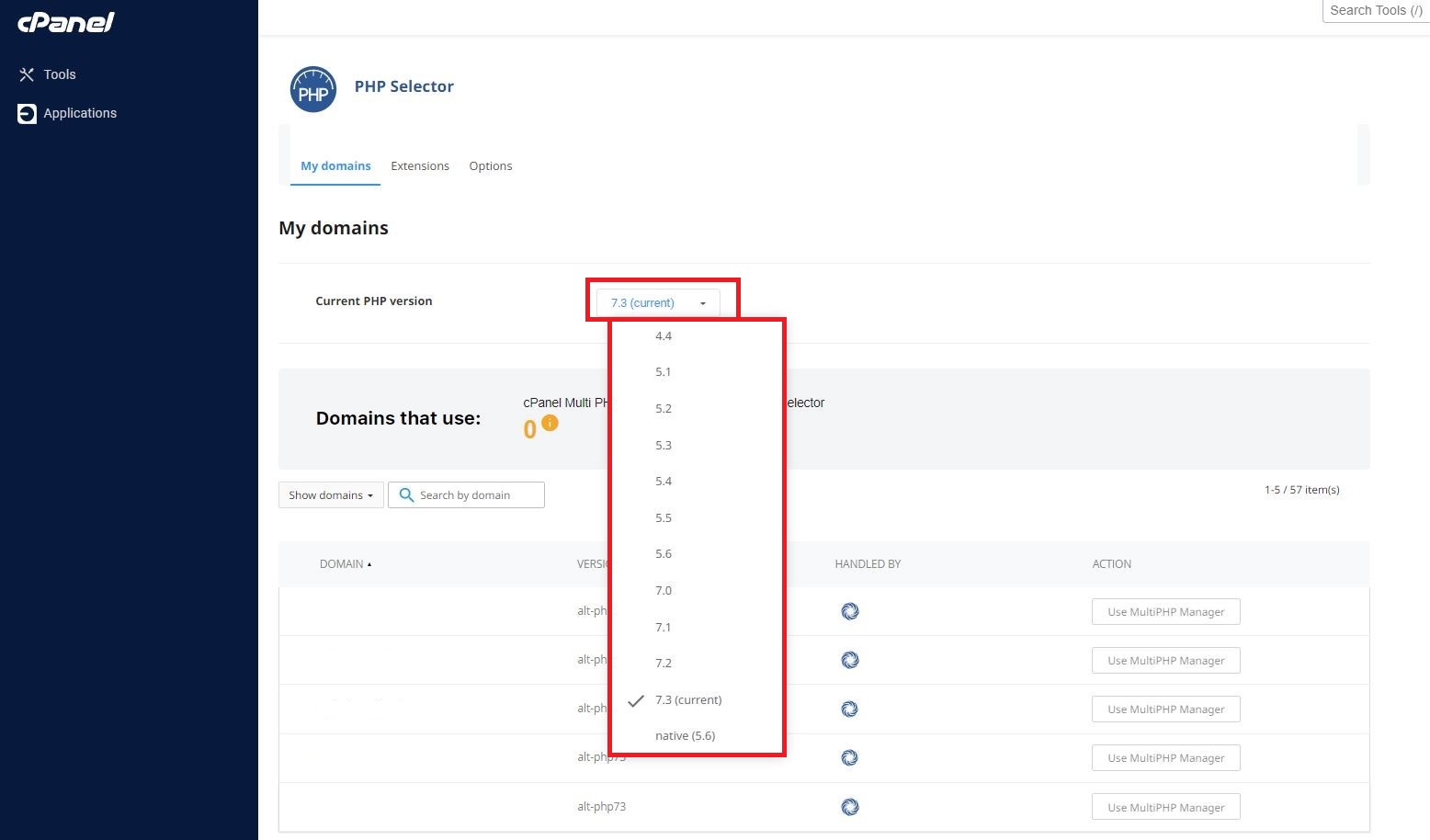Click the orange 0 domain count

(529, 429)
